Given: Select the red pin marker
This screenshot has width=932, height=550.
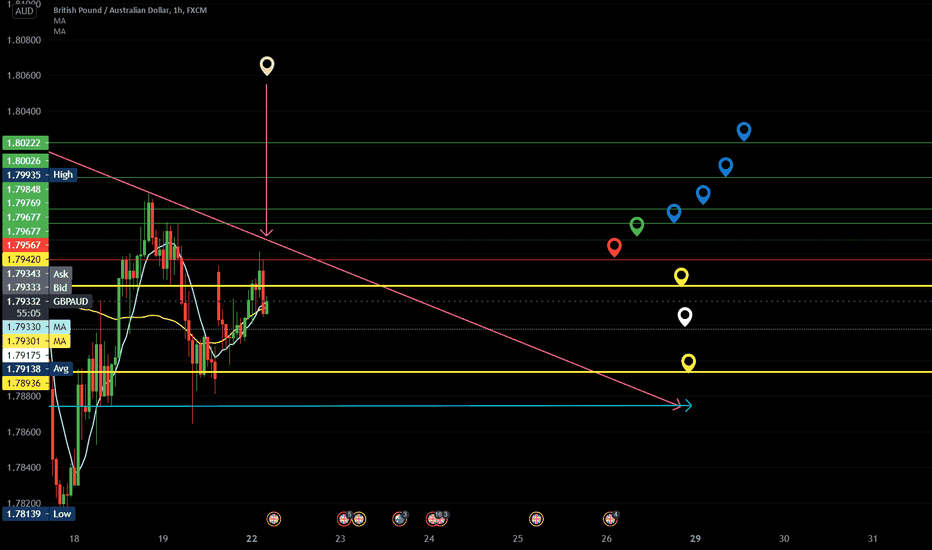Looking at the screenshot, I should [614, 247].
